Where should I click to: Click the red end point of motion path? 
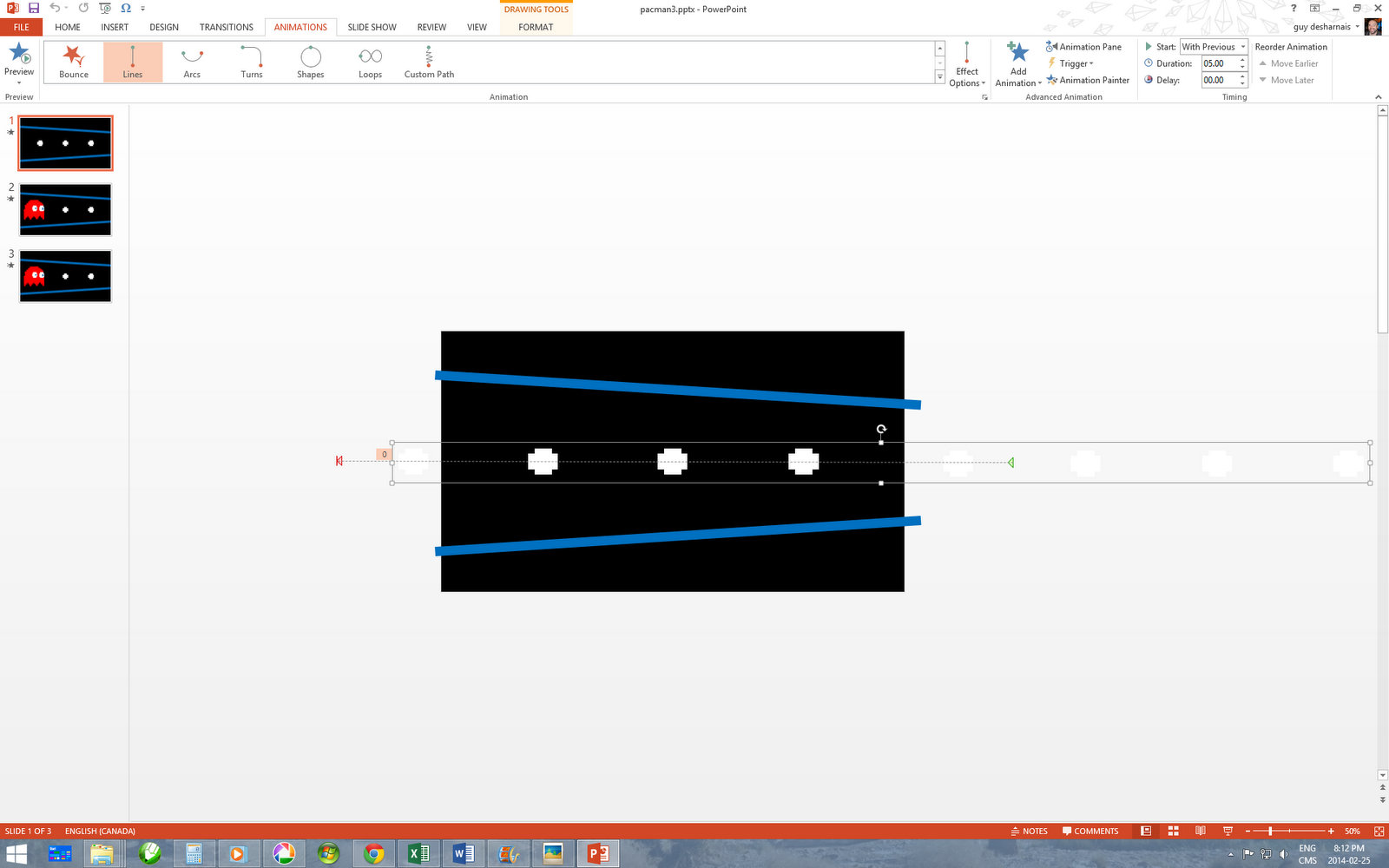click(x=339, y=461)
